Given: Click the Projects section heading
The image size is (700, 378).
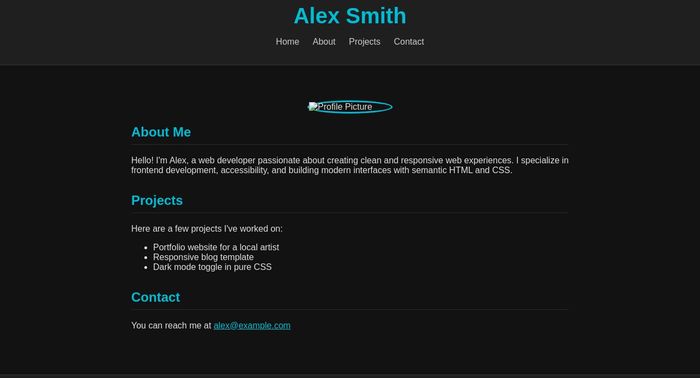Looking at the screenshot, I should click(x=157, y=200).
